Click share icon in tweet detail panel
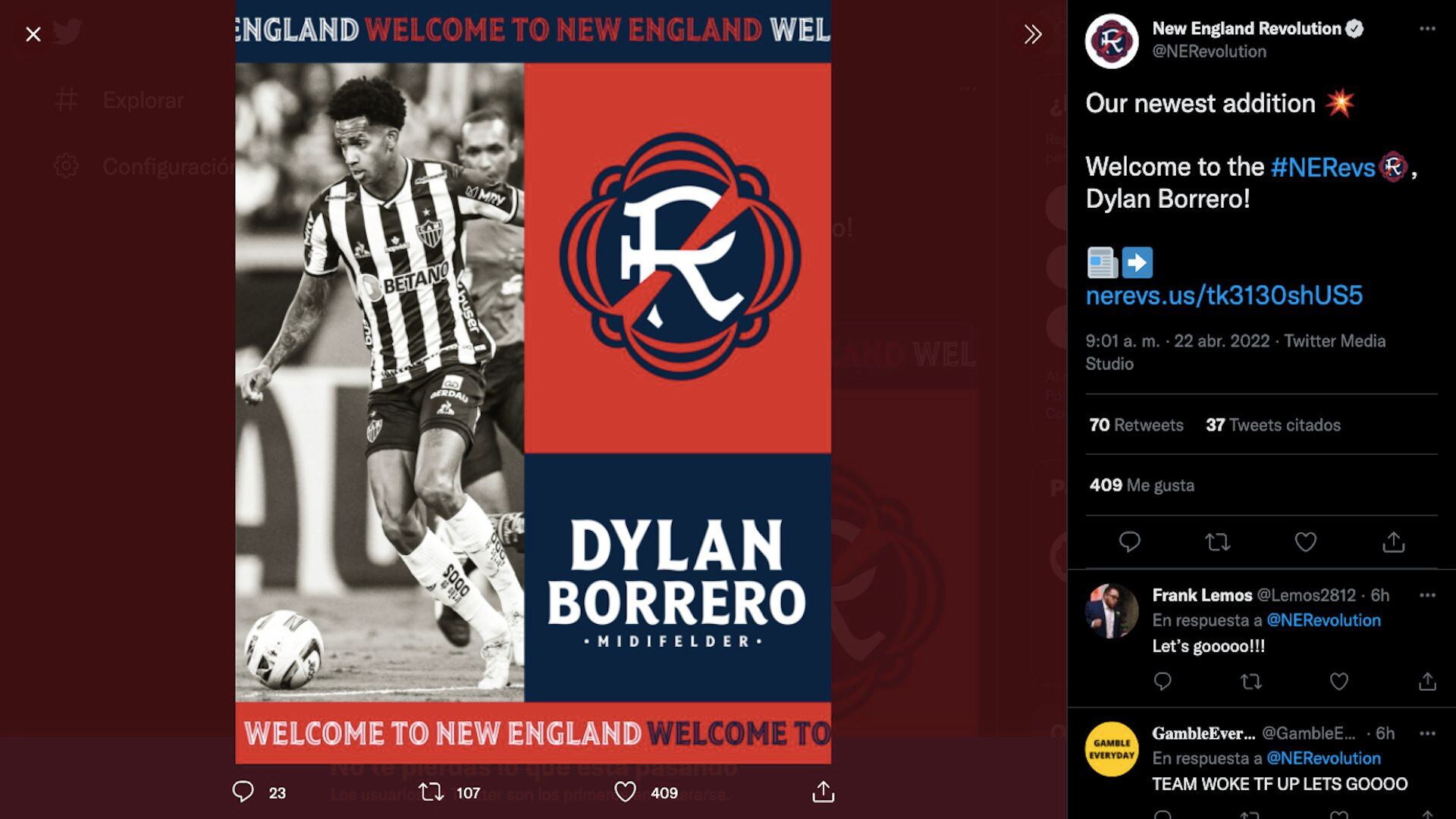This screenshot has height=819, width=1456. pyautogui.click(x=1393, y=541)
